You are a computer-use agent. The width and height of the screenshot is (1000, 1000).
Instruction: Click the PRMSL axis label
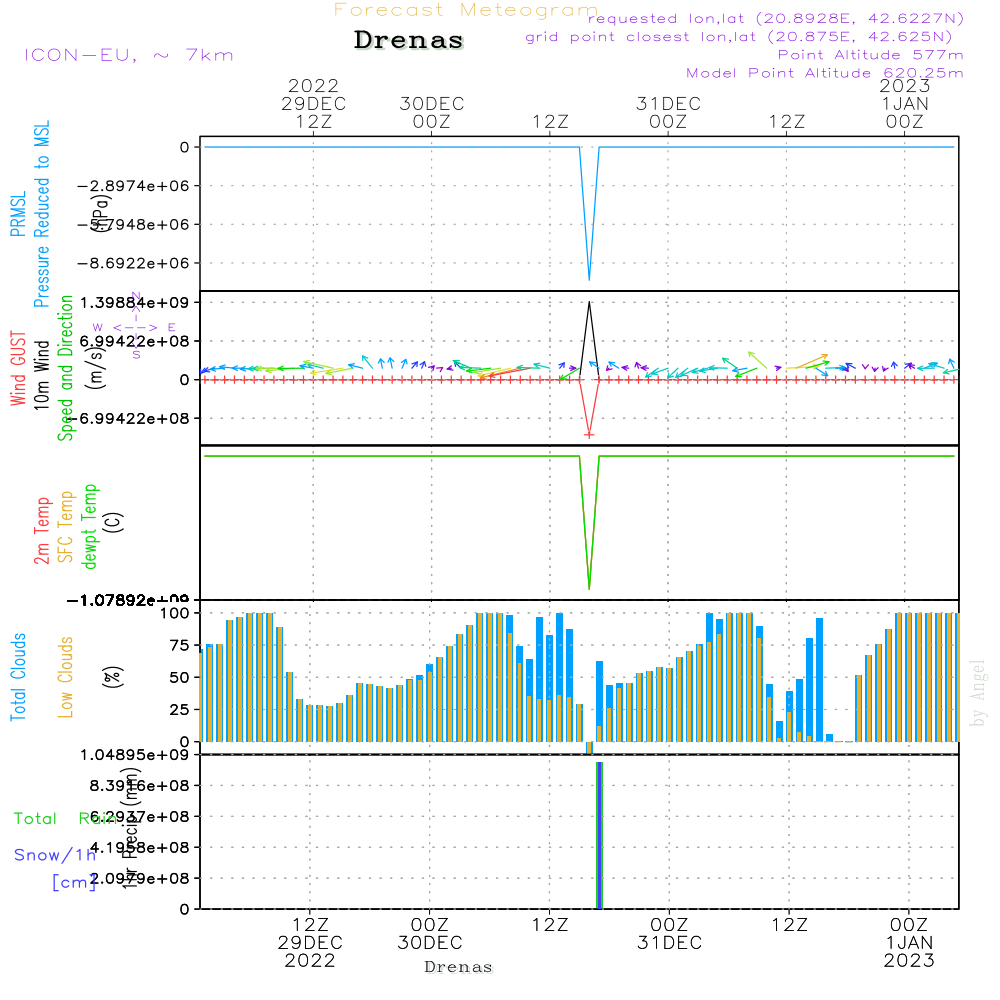tap(18, 216)
